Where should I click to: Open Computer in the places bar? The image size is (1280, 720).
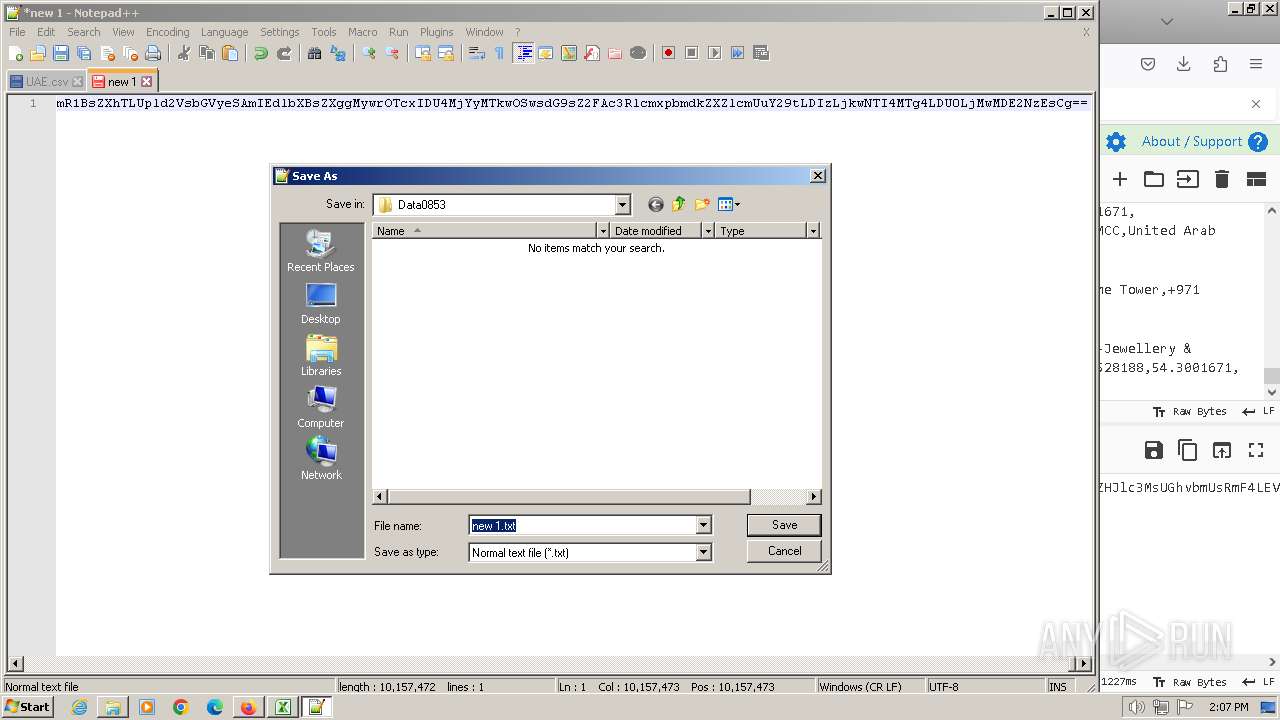pyautogui.click(x=321, y=407)
